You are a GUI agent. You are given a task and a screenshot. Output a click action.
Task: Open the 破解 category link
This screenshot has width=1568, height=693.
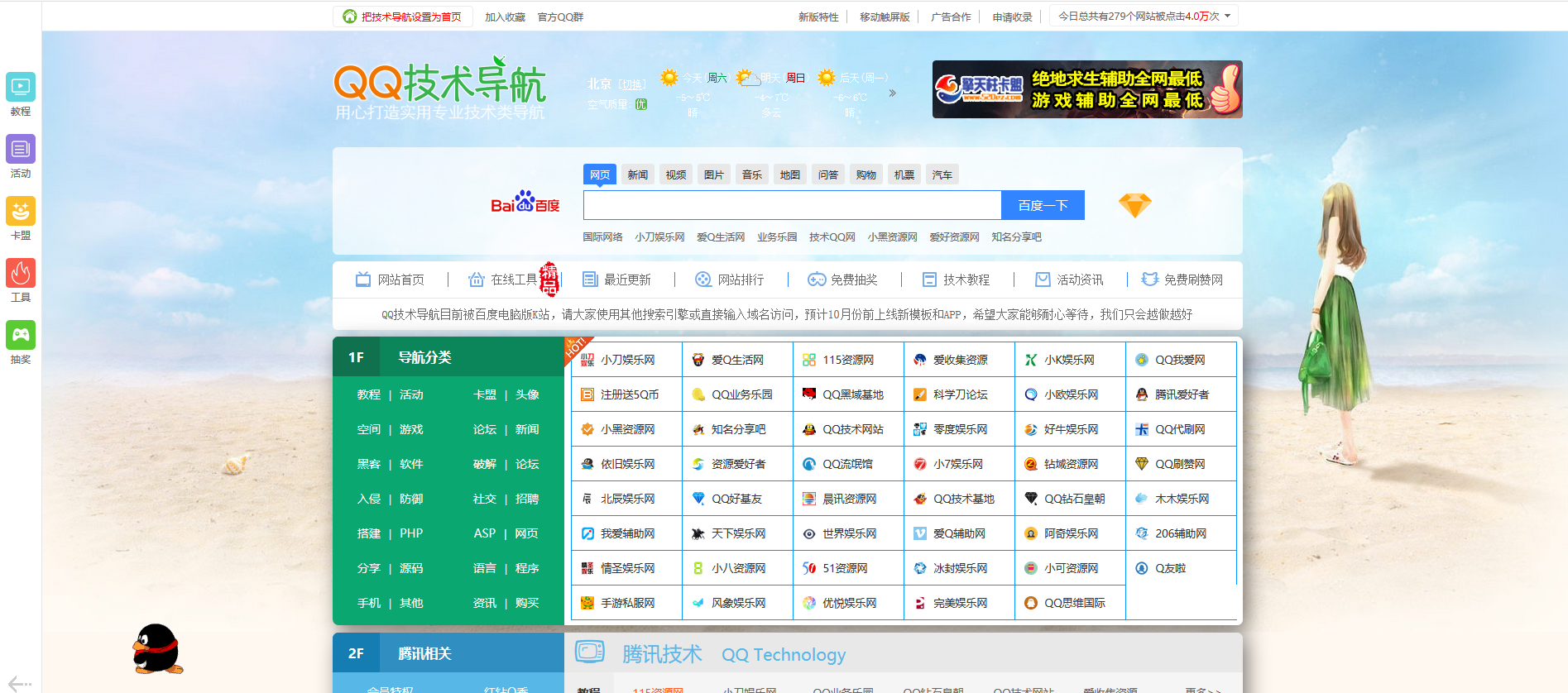click(x=485, y=464)
